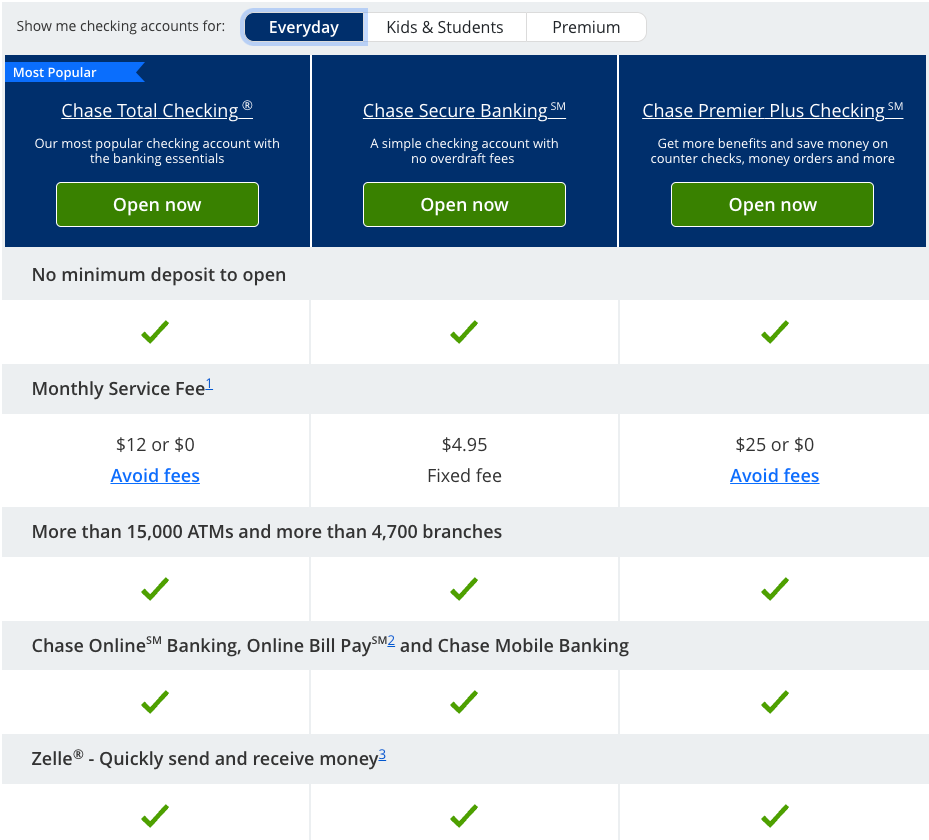Click the Monthly Service Fee heading
The width and height of the screenshot is (929, 840).
pos(118,389)
